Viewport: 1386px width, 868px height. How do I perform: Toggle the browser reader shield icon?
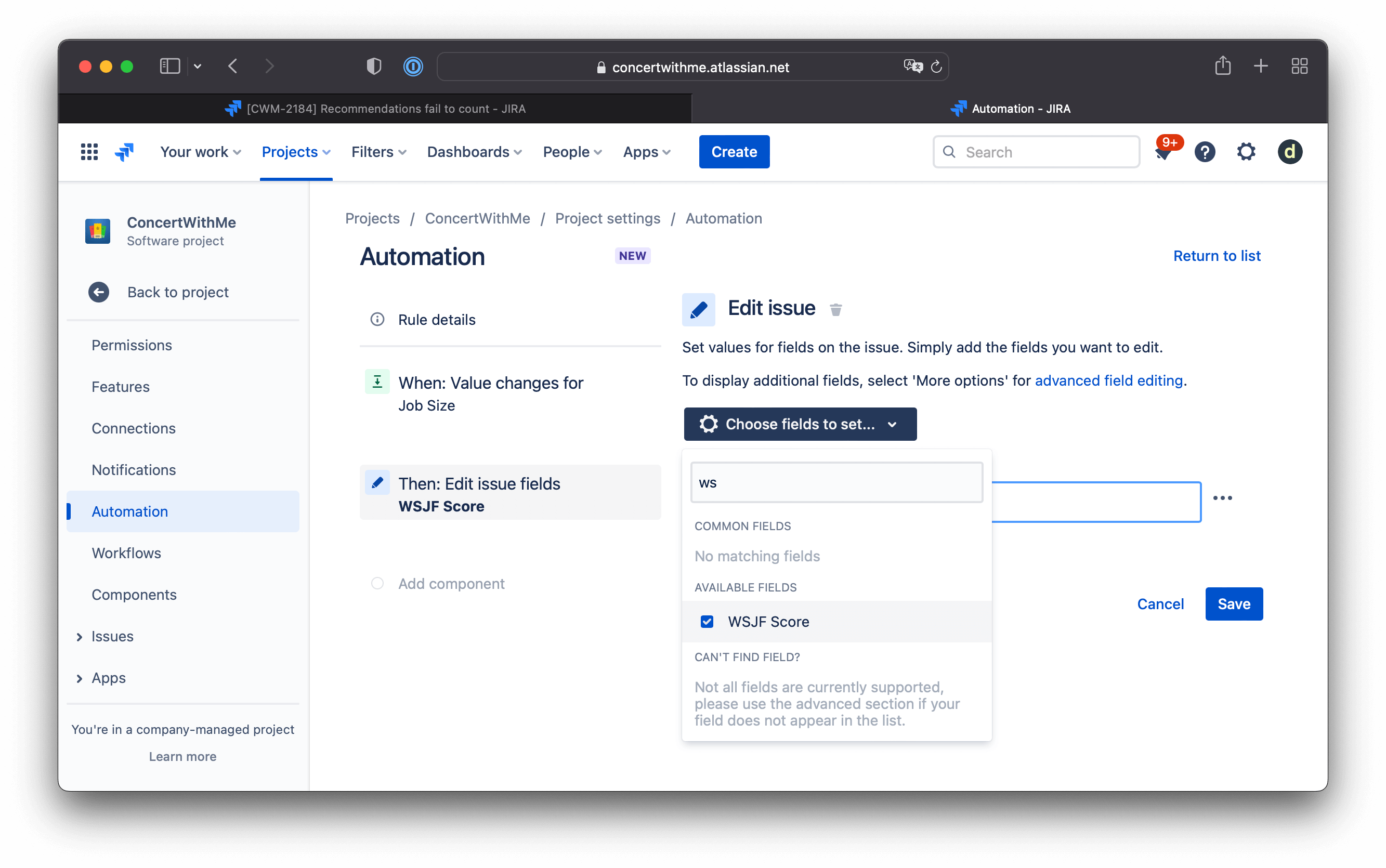(x=373, y=66)
